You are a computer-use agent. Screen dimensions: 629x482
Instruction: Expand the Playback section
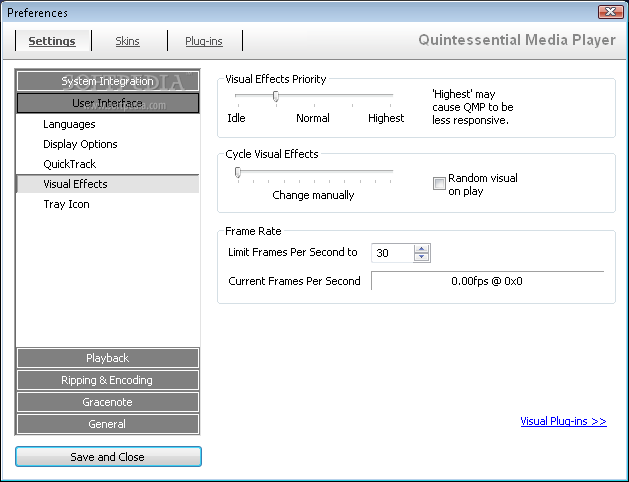(x=108, y=358)
